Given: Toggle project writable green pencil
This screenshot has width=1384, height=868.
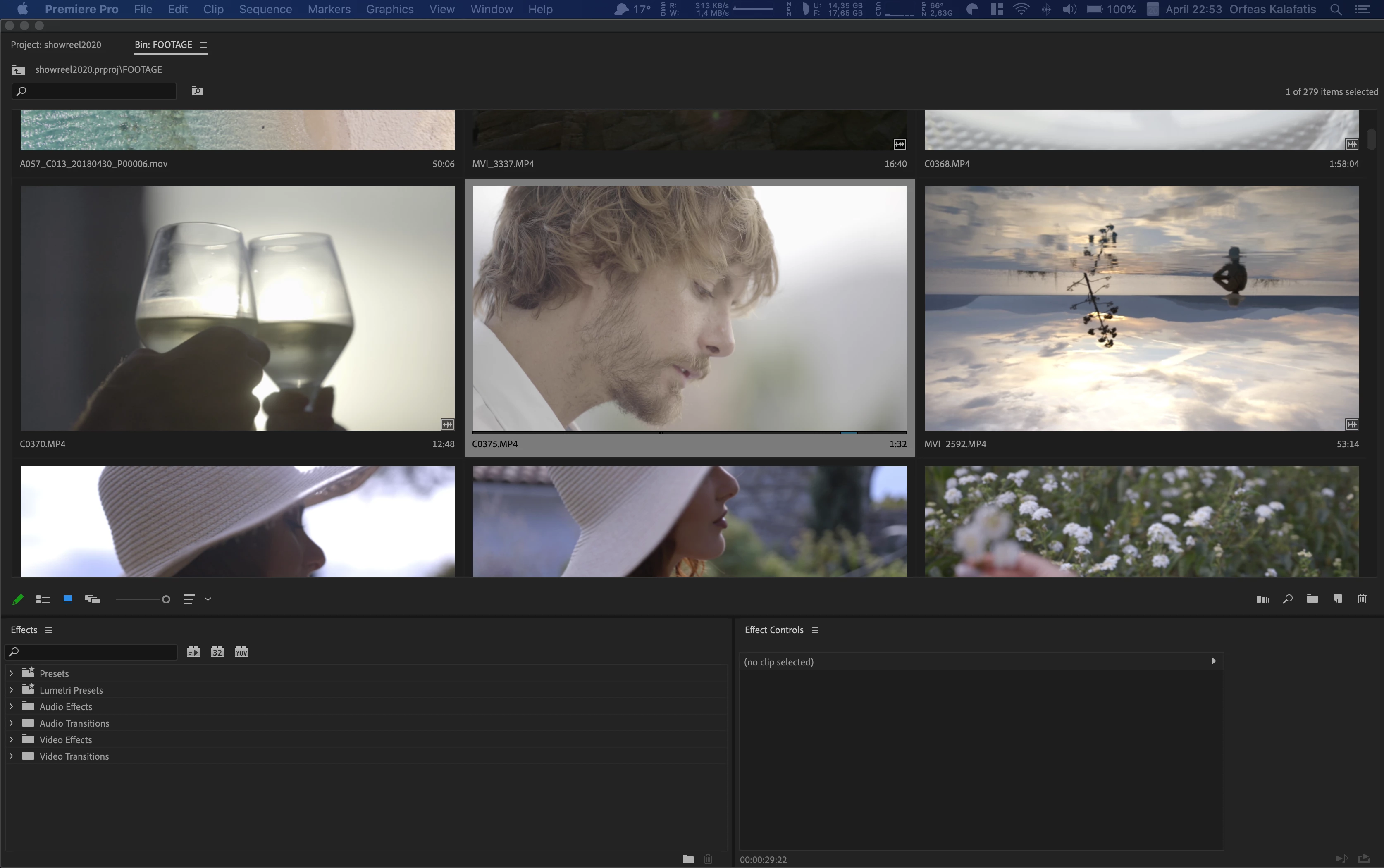Looking at the screenshot, I should point(18,599).
